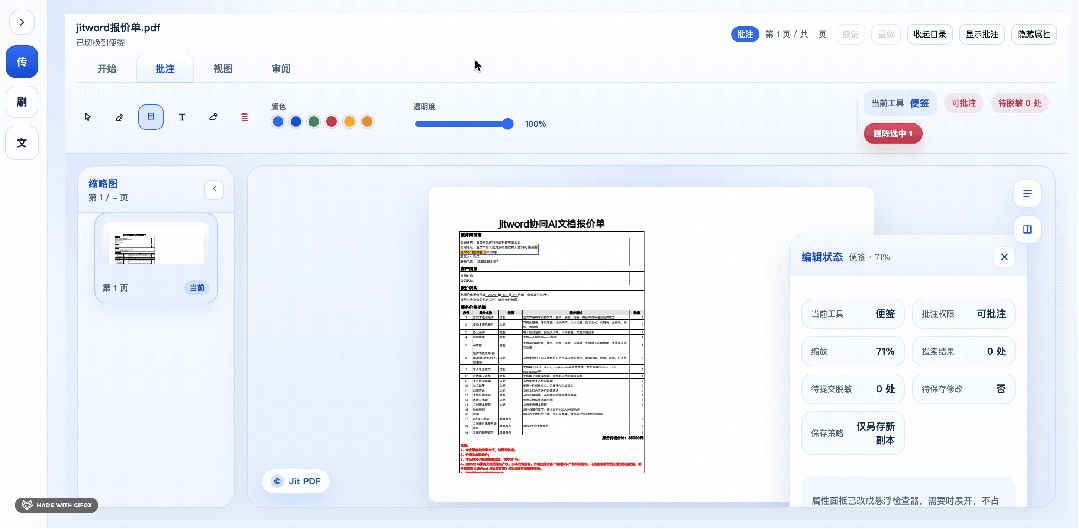Switch to the 视图 tab
The height and width of the screenshot is (529, 1079).
(223, 69)
